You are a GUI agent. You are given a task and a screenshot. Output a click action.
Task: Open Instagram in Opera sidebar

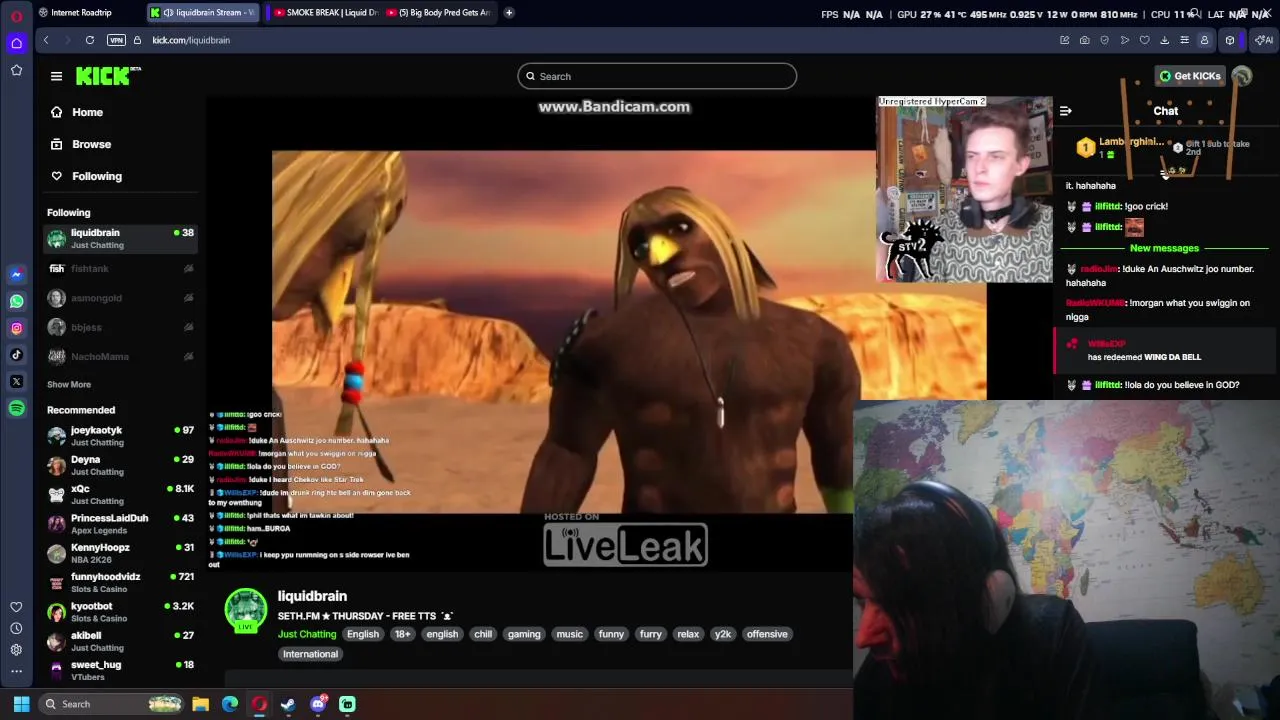[x=16, y=328]
